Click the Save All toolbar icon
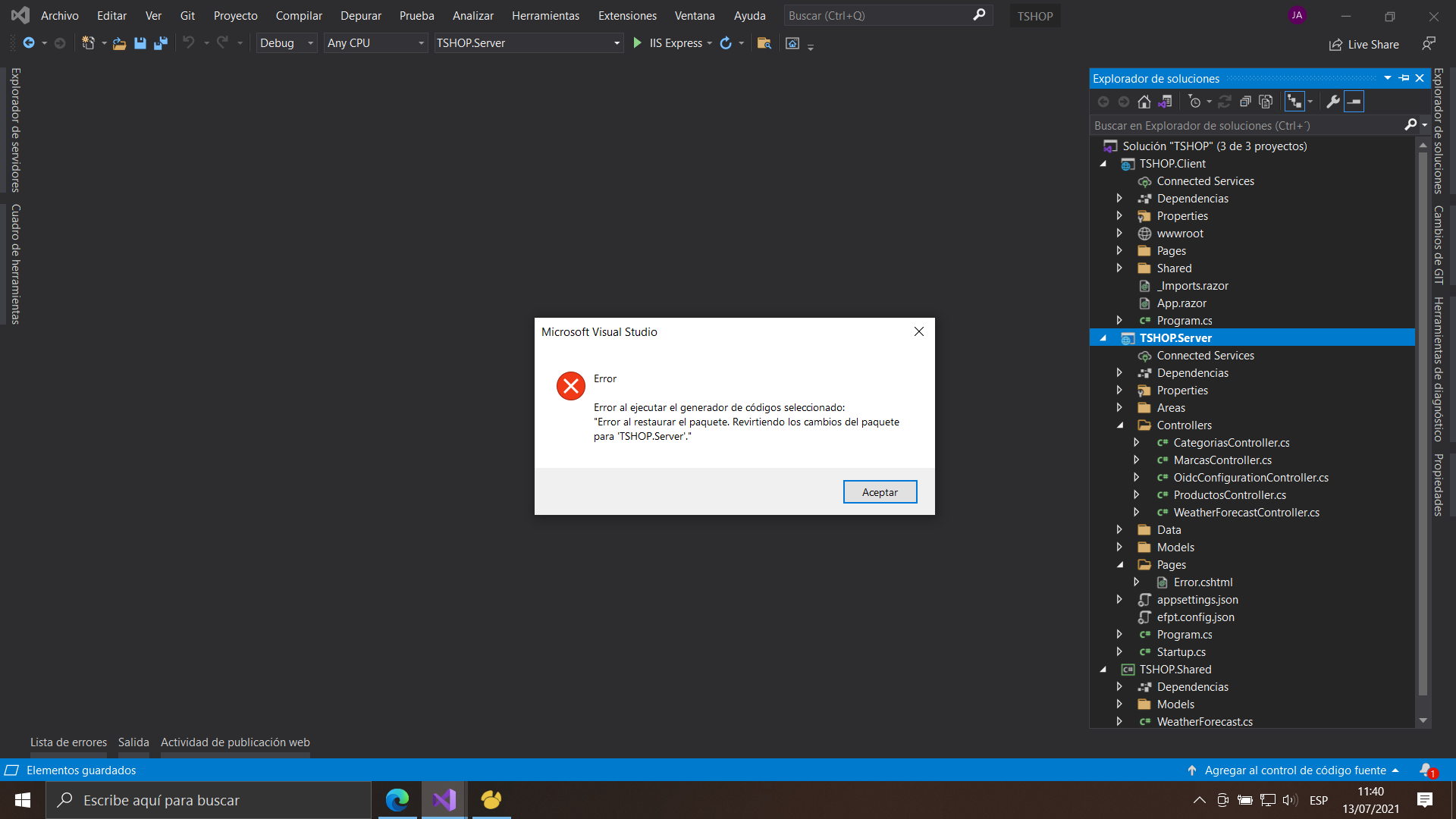 pyautogui.click(x=160, y=43)
